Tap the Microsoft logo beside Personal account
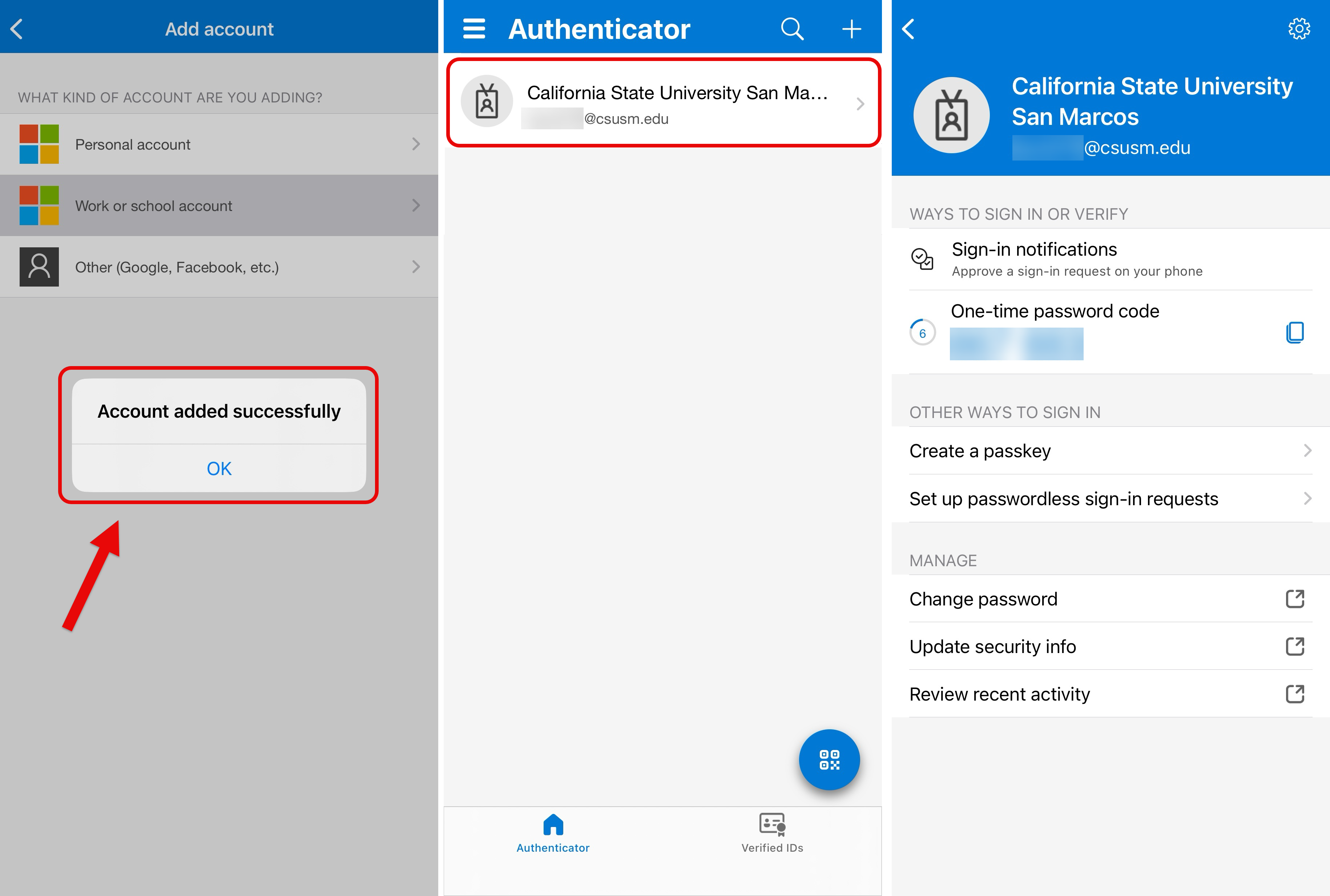This screenshot has height=896, width=1330. (x=39, y=144)
